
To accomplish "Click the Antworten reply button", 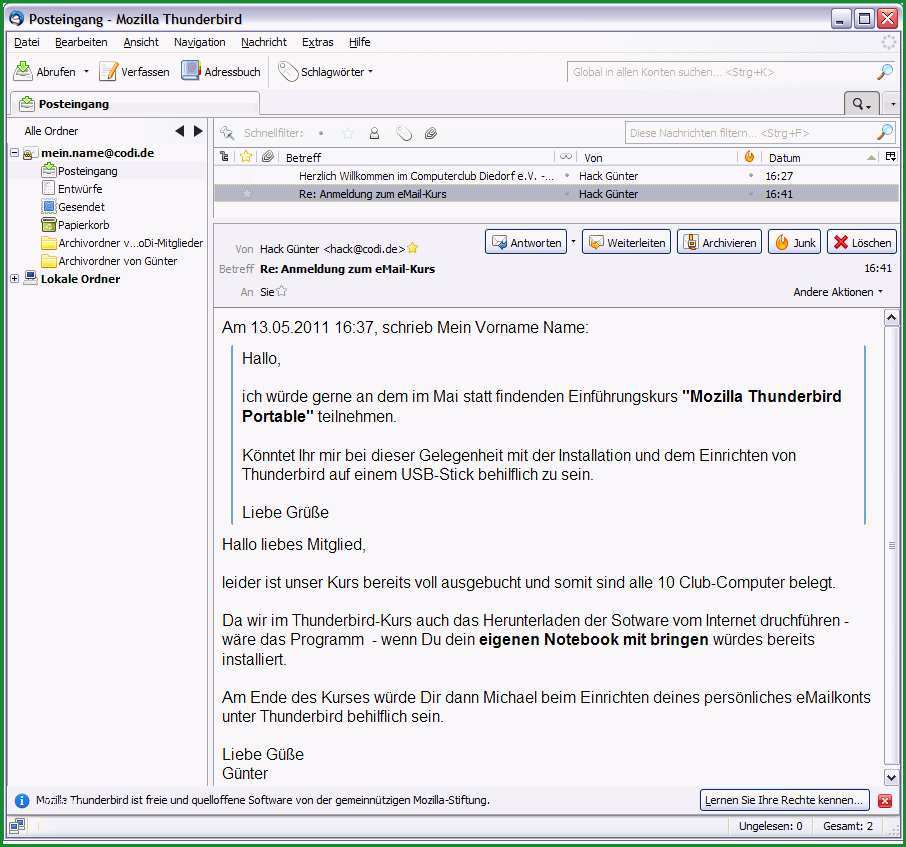I will click(526, 243).
